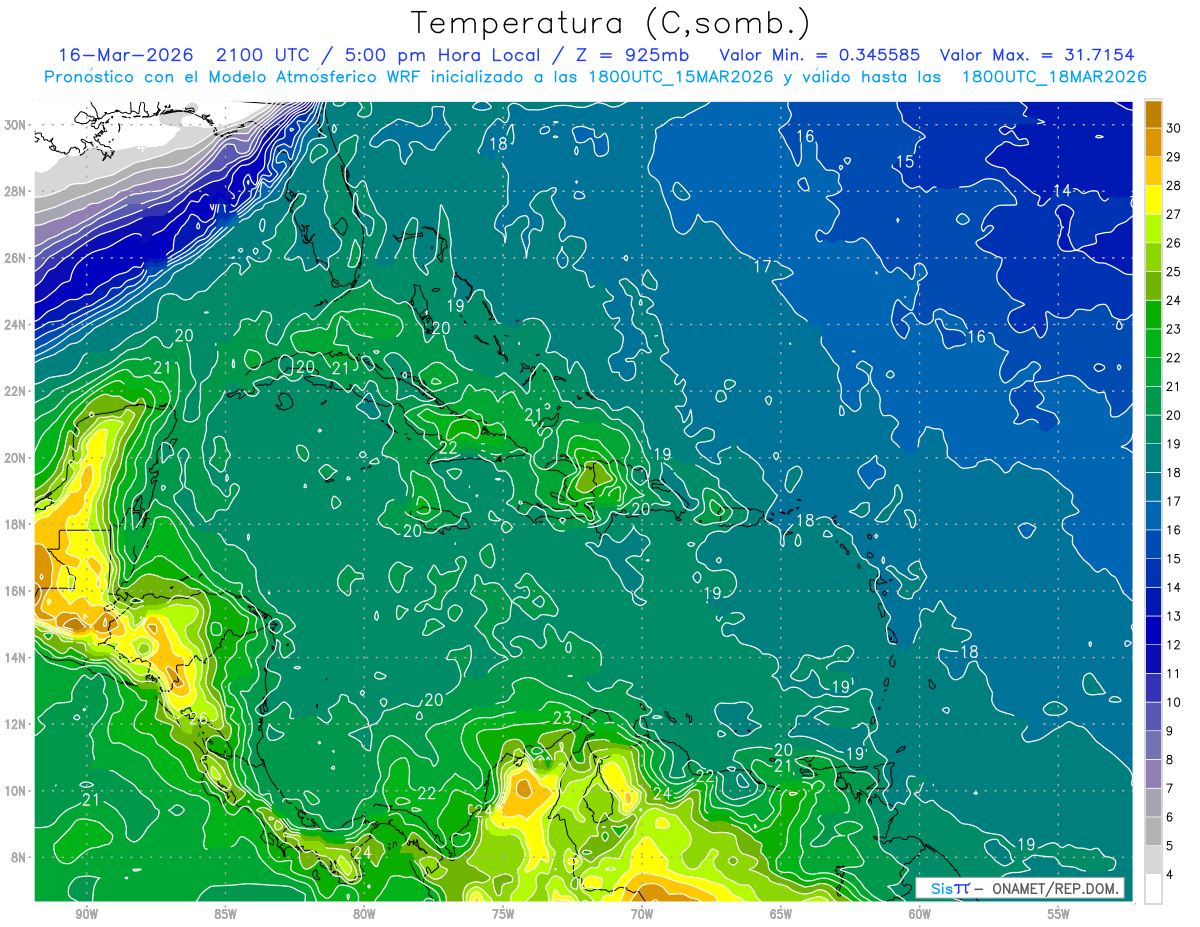Click the "70W" longitude axis label
The height and width of the screenshot is (927, 1200).
click(642, 915)
